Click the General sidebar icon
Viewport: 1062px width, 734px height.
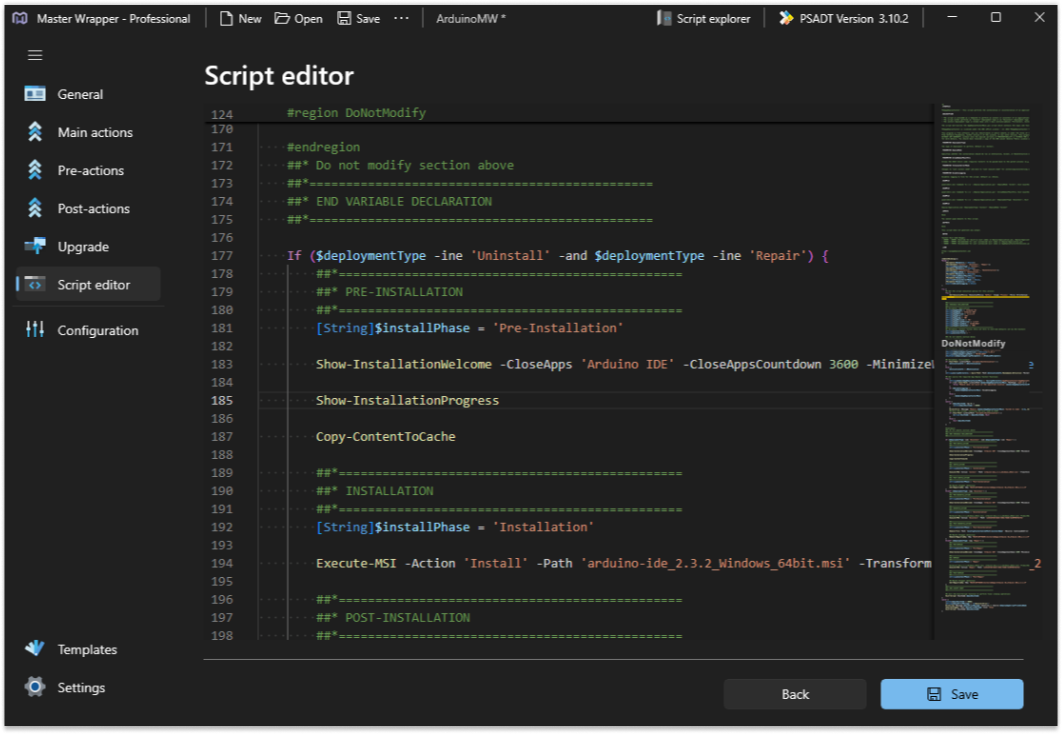pos(35,93)
